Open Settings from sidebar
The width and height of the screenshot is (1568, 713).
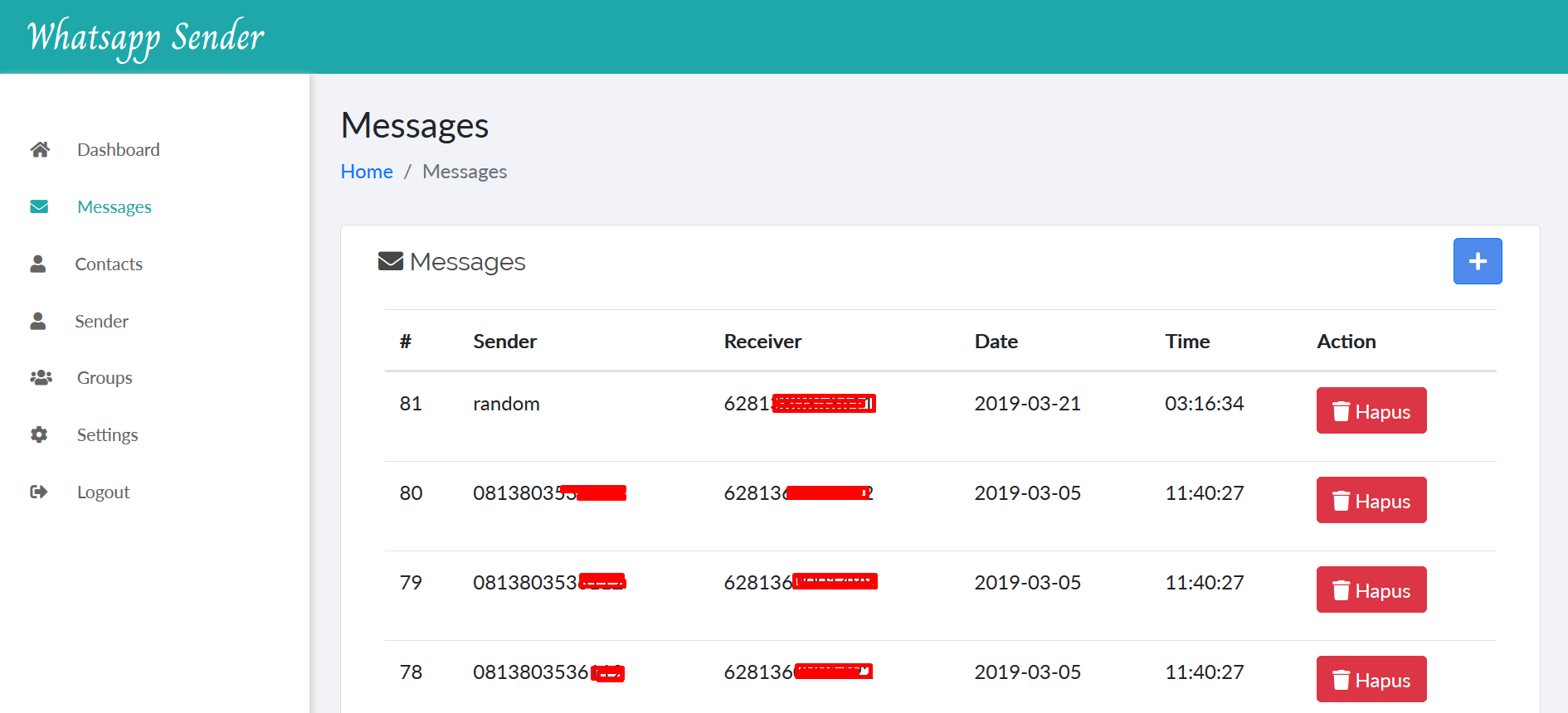[x=107, y=434]
